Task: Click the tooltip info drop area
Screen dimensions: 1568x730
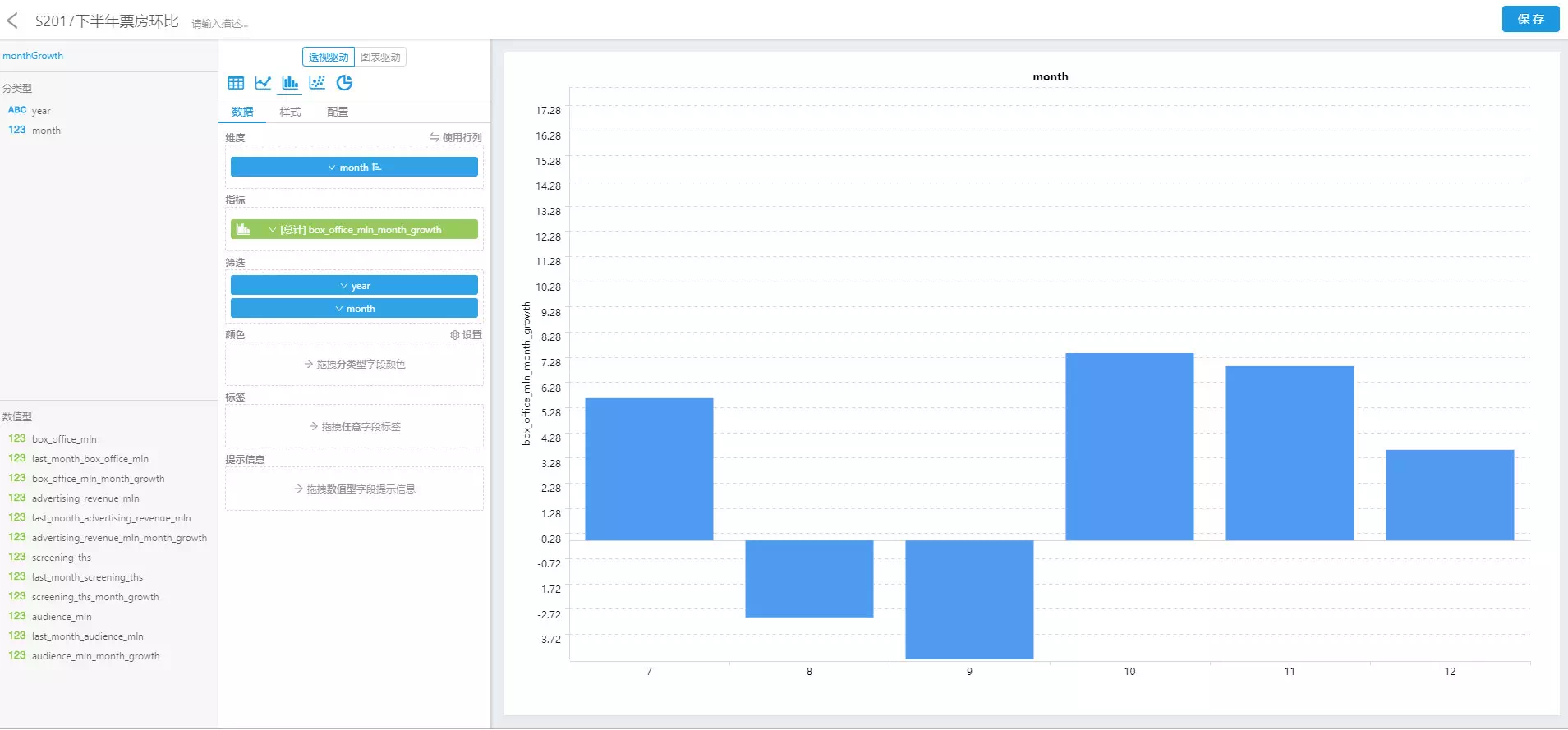Action: pyautogui.click(x=354, y=489)
